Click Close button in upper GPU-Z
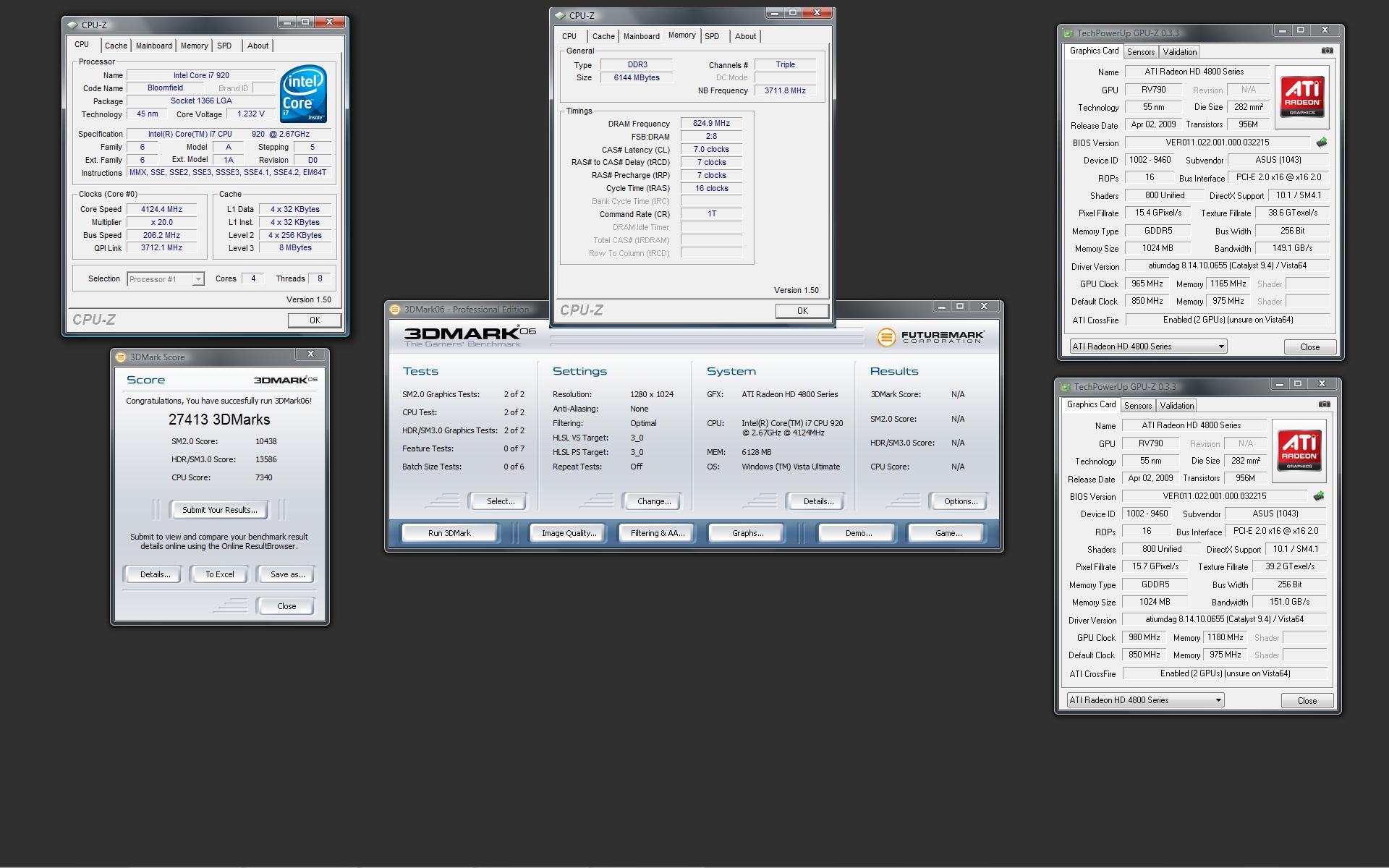 [1309, 347]
